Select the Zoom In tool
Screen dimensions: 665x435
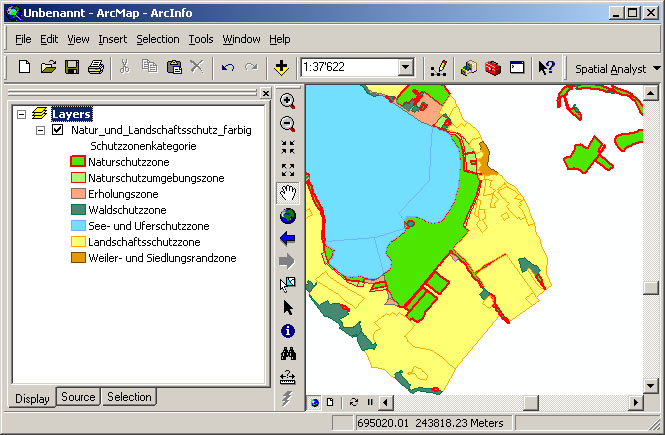click(x=288, y=101)
